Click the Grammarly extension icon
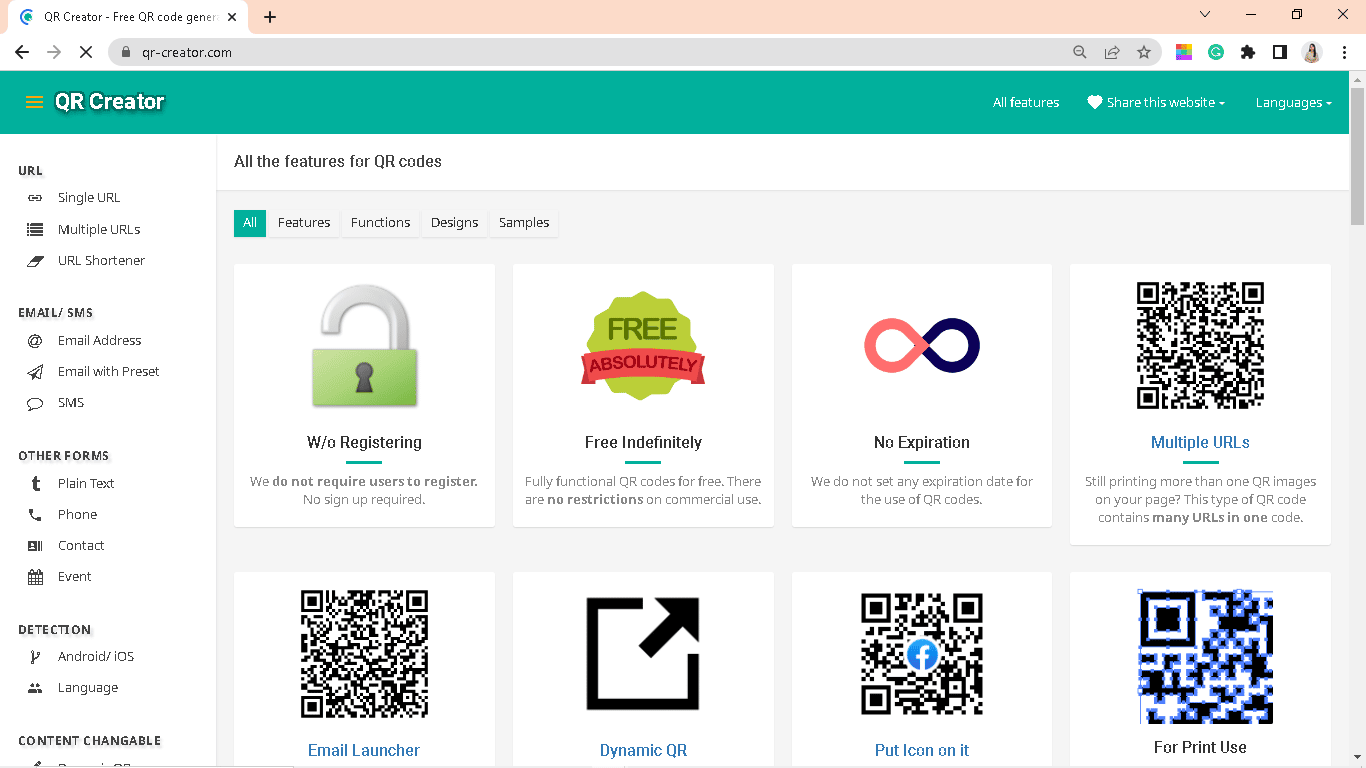Viewport: 1366px width, 768px height. point(1216,52)
